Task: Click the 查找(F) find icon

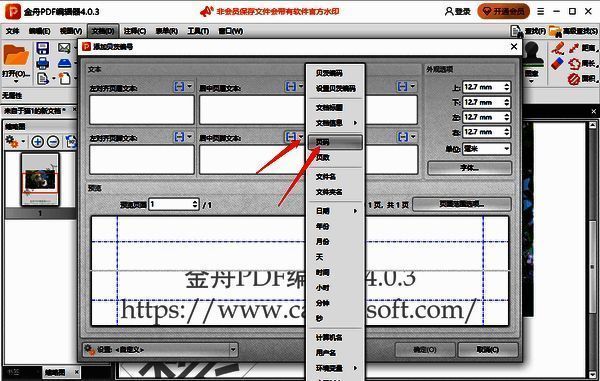Action: [516, 31]
